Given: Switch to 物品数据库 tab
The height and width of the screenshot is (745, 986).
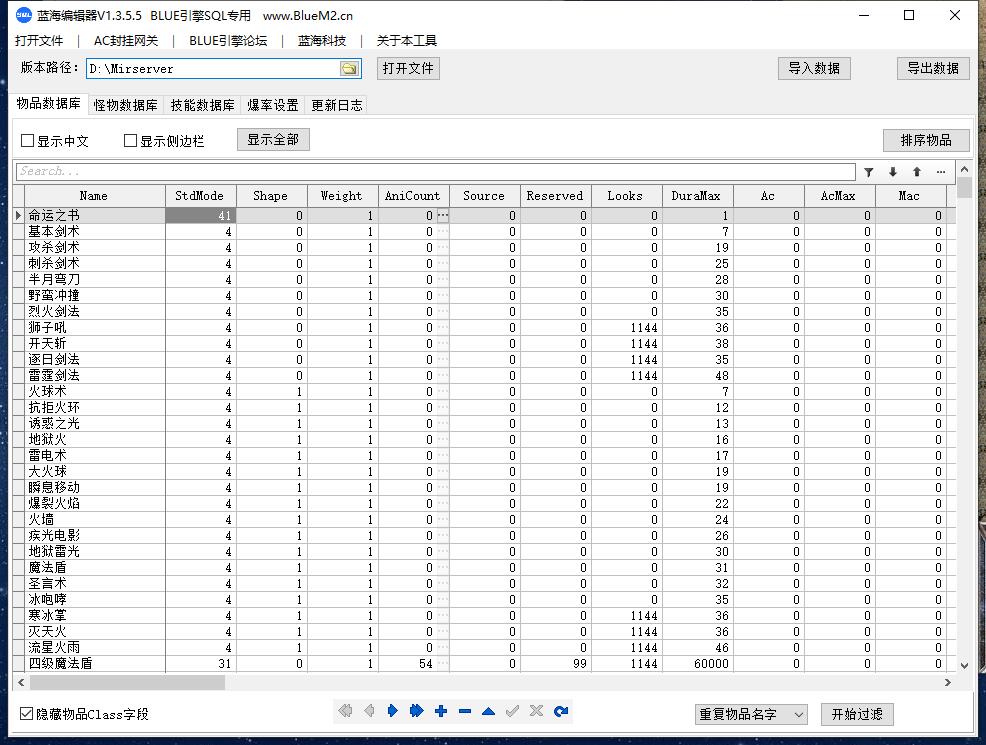Looking at the screenshot, I should [x=48, y=104].
